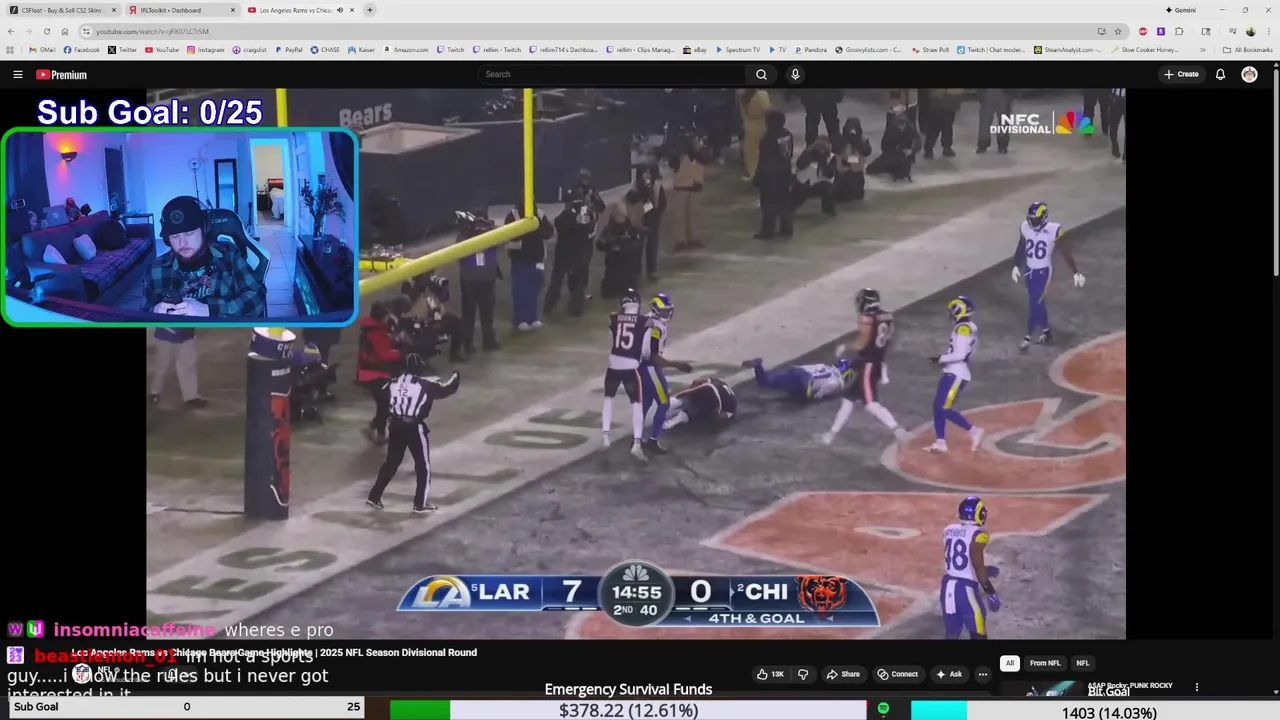Go back in browser history
This screenshot has width=1280, height=720.
[x=11, y=31]
